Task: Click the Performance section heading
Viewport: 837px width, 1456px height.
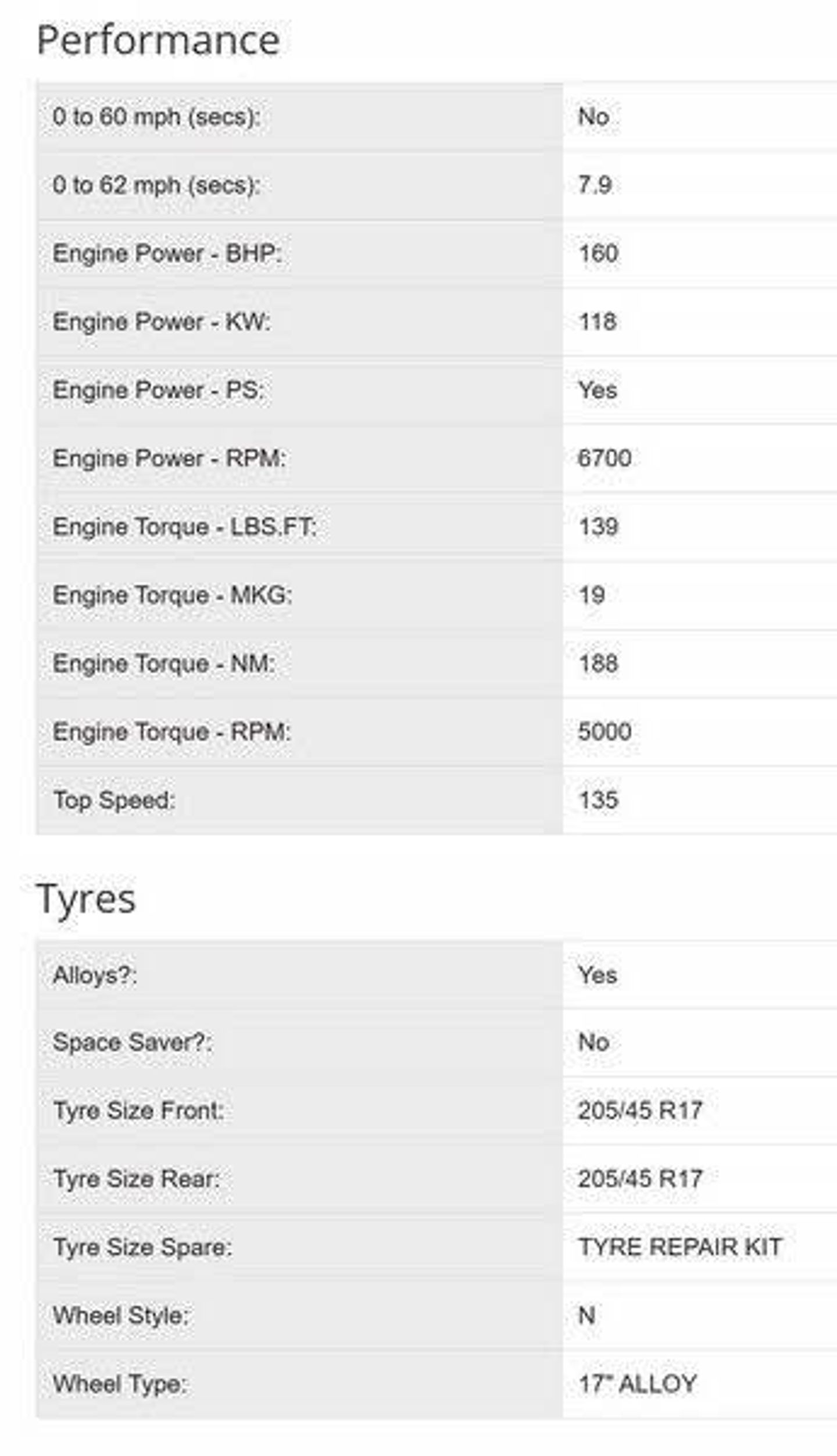Action: (x=158, y=41)
